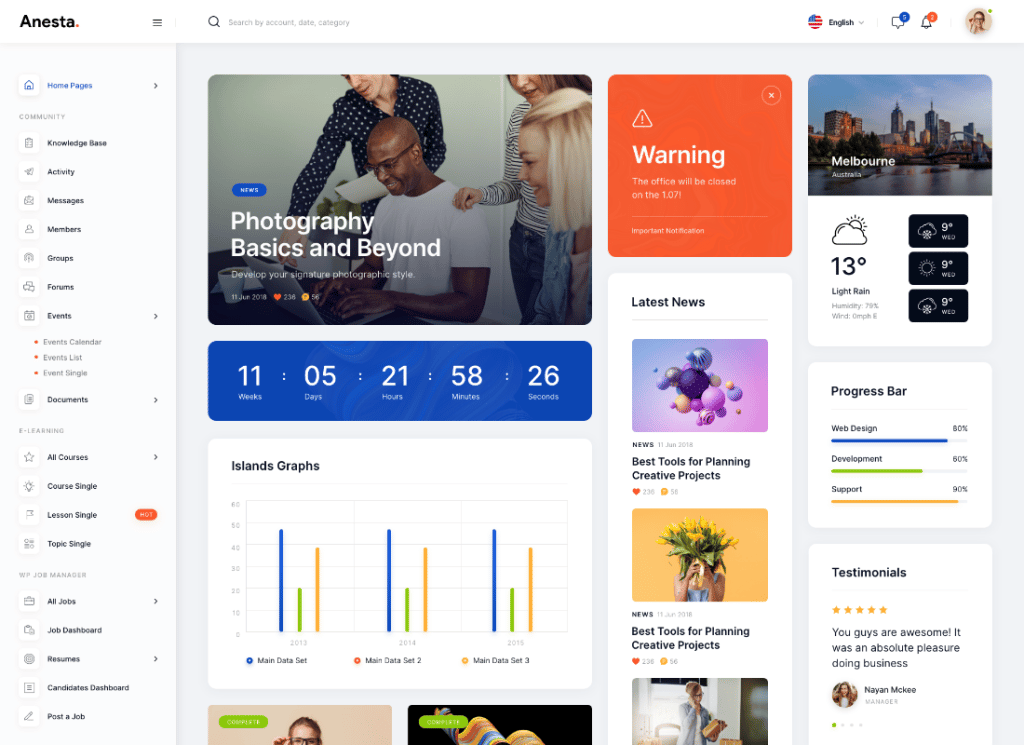
Task: Click the Candidates Dashboard icon
Action: pyautogui.click(x=29, y=687)
